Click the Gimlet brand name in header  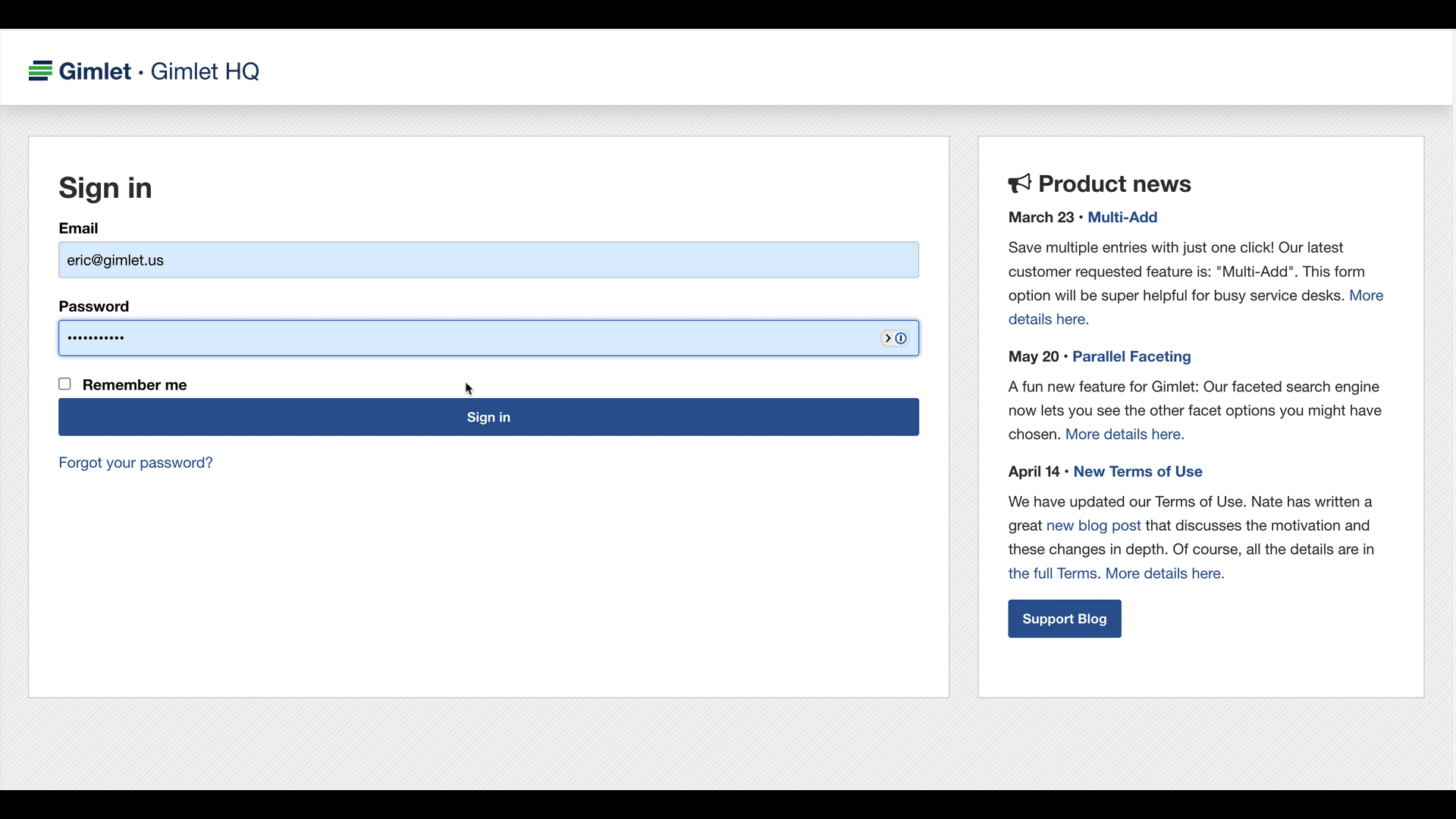pos(96,71)
